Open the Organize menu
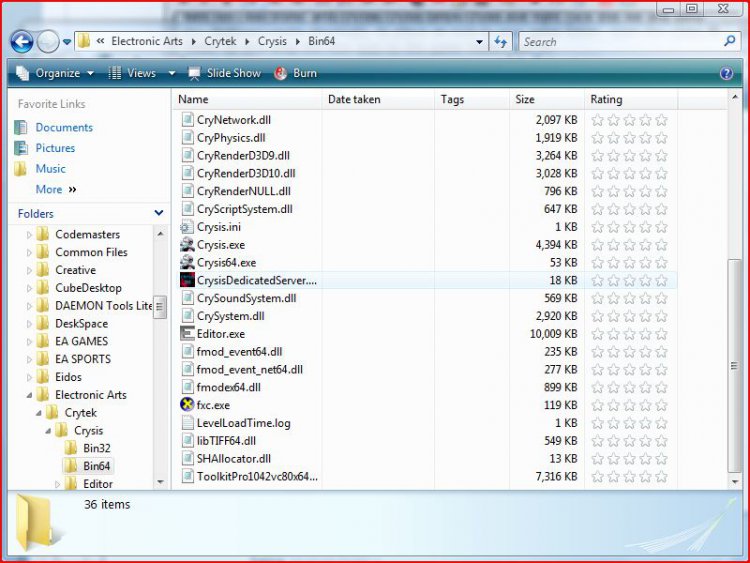Image resolution: width=750 pixels, height=563 pixels. click(55, 73)
